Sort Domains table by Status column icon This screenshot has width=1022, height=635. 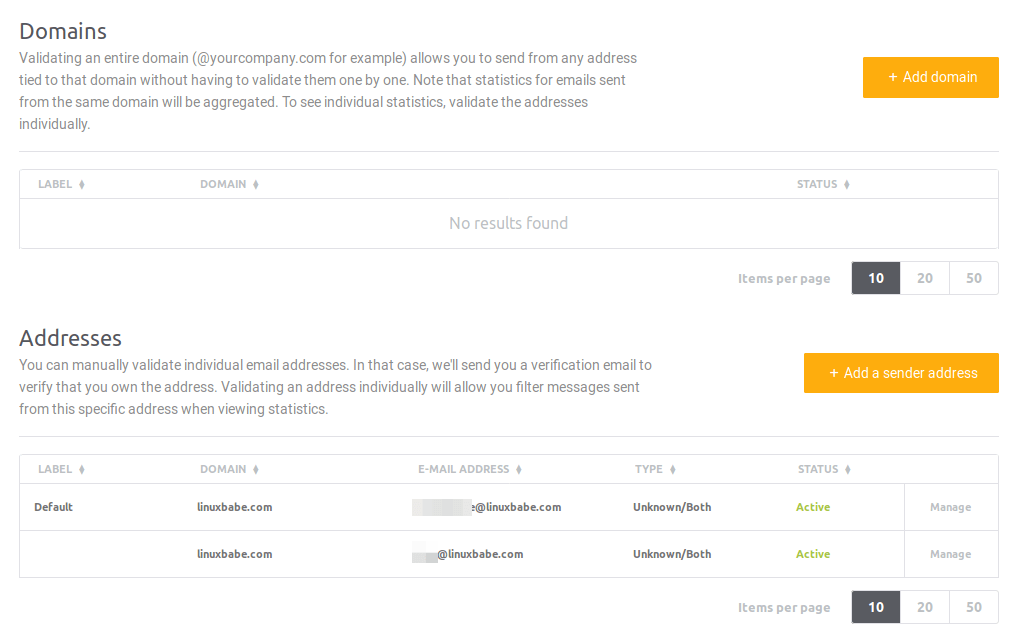847,185
